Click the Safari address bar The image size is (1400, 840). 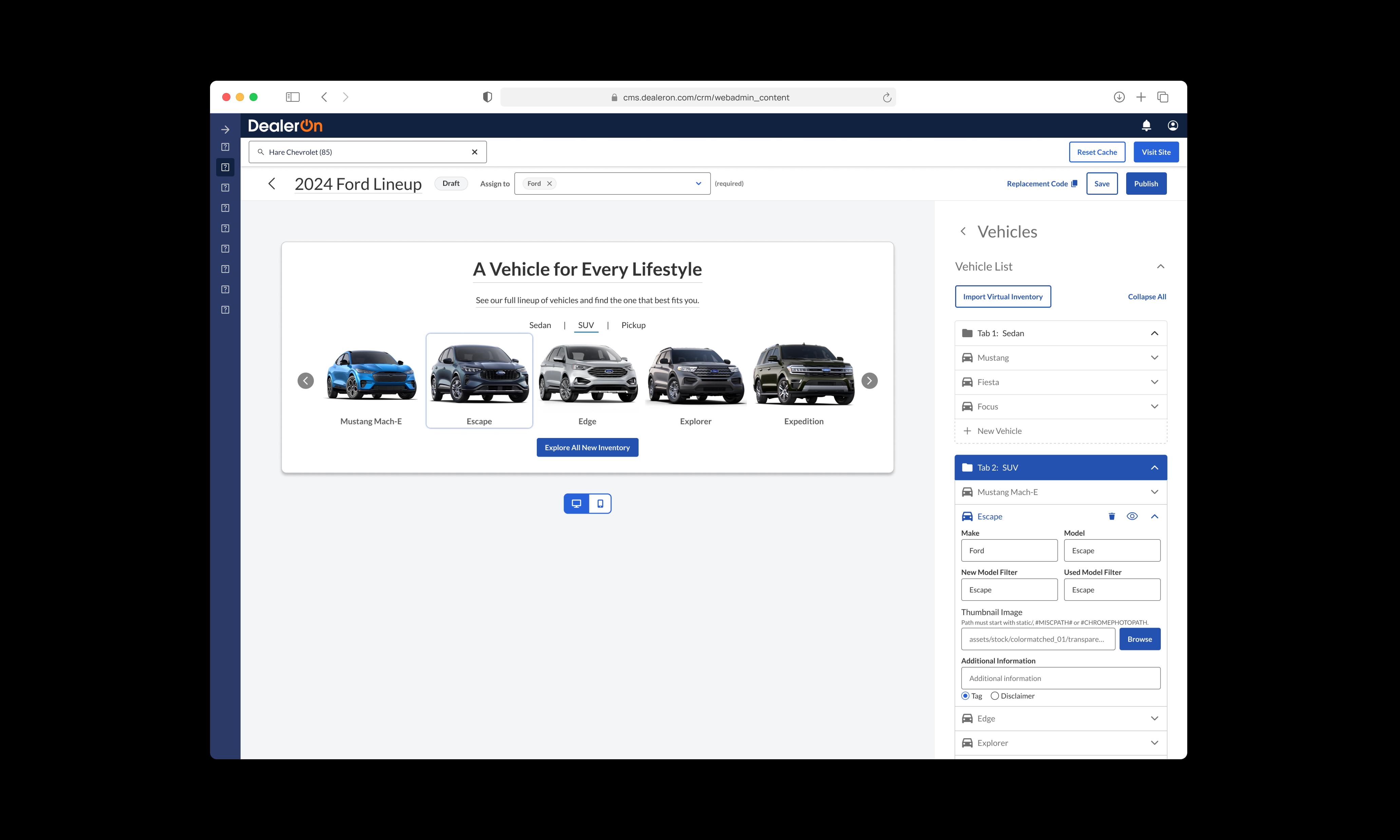(698, 97)
